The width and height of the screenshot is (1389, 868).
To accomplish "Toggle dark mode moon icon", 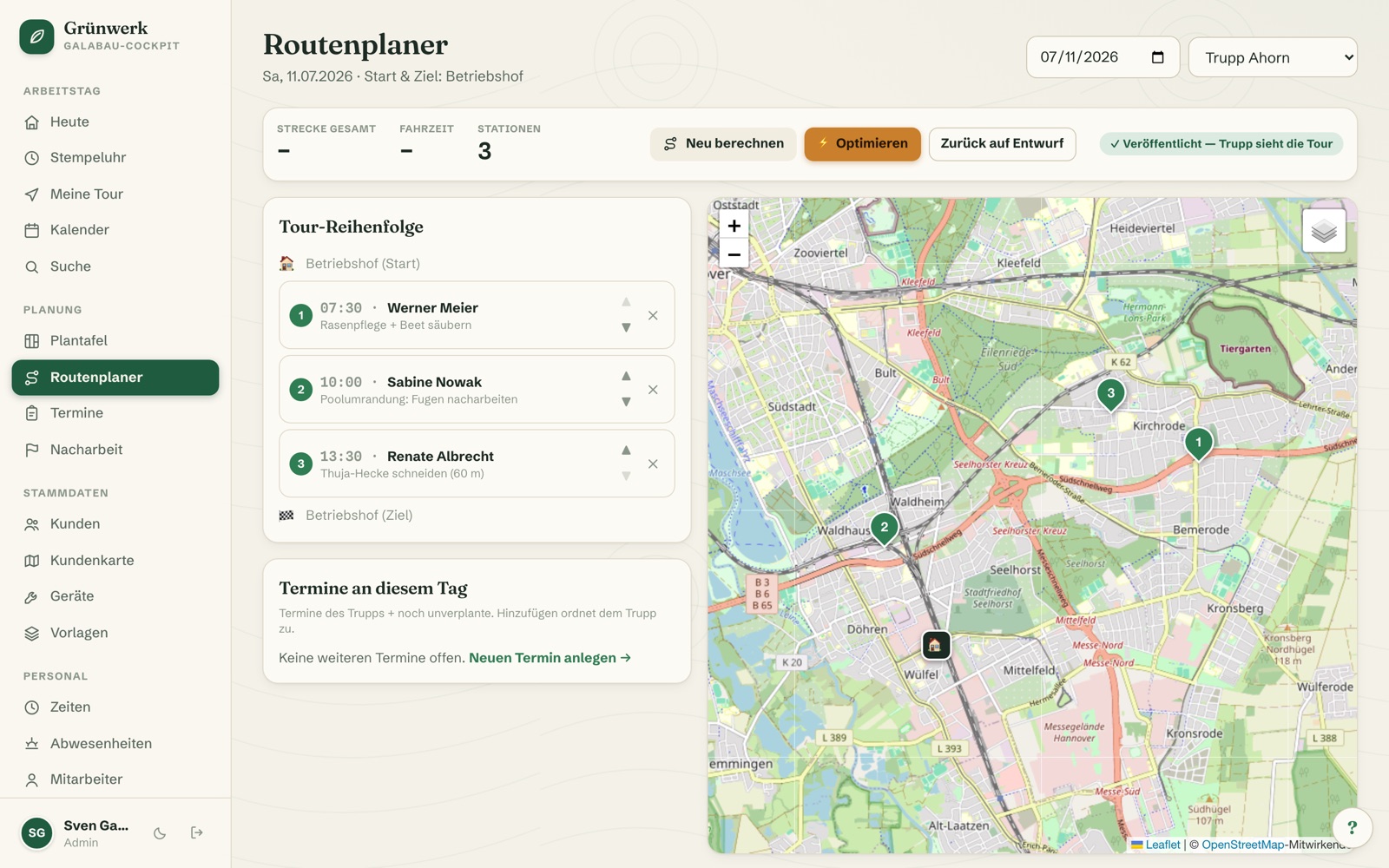I will pyautogui.click(x=160, y=833).
